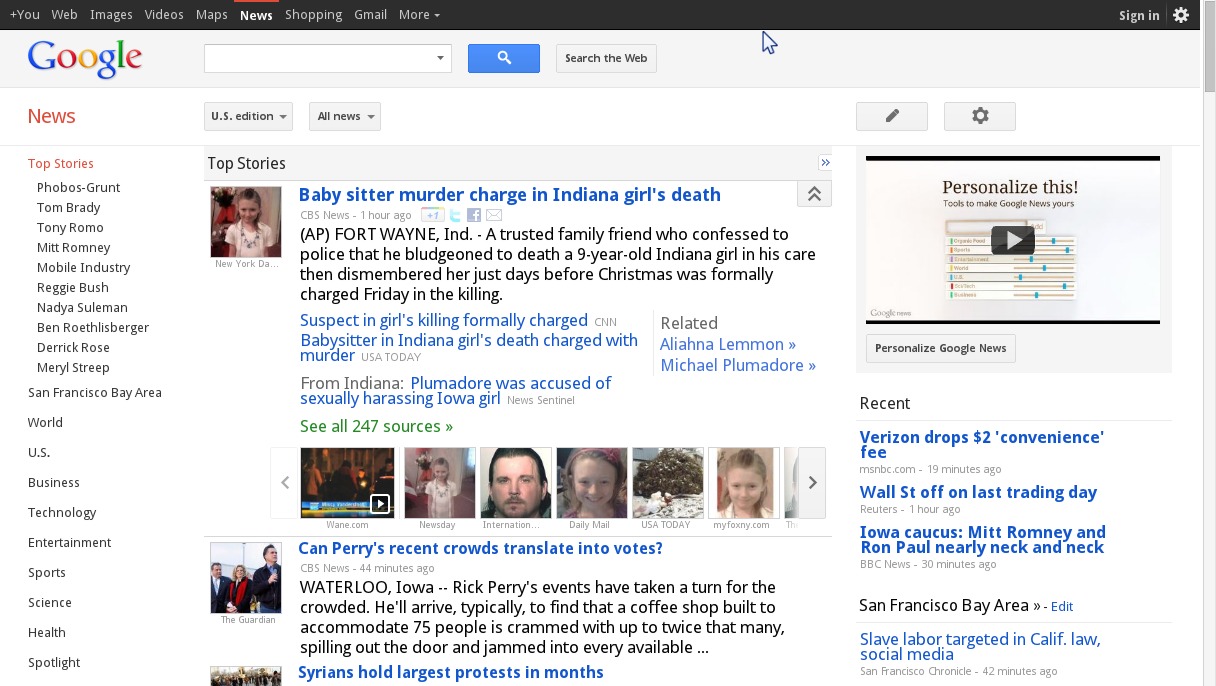
Task: Click the Google logo
Action: (85, 59)
